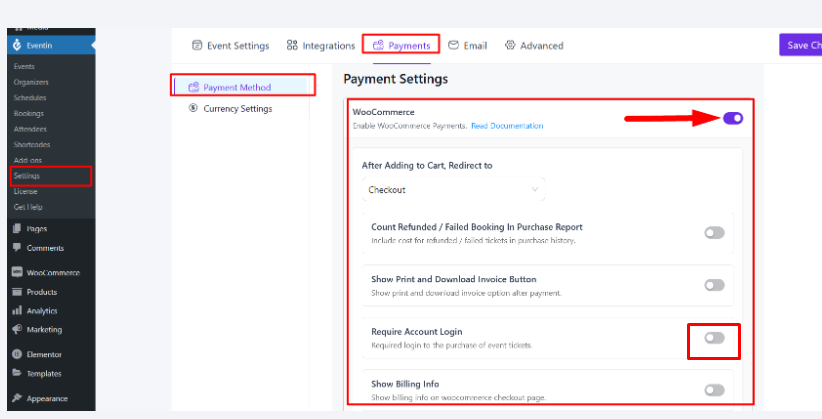
Task: Click the 'Require Account Login' label text
Action: point(417,331)
